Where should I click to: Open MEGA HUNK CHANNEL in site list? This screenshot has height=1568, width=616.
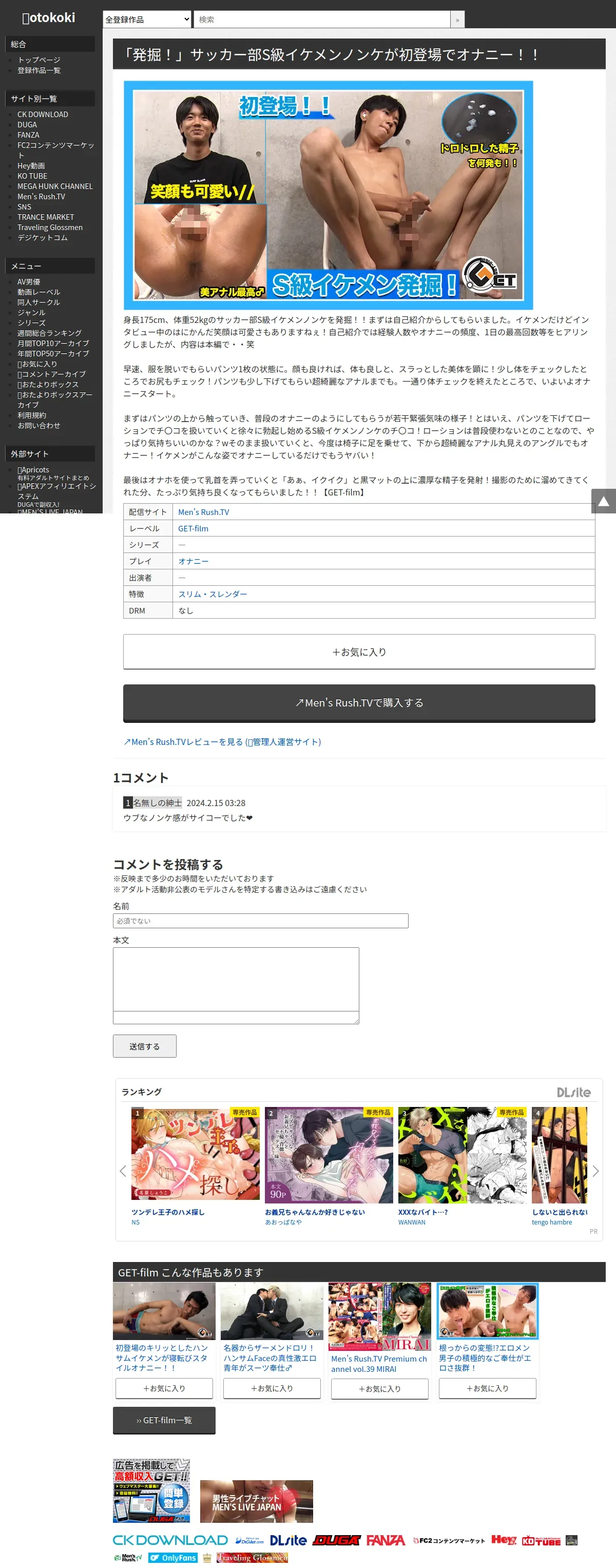click(55, 186)
